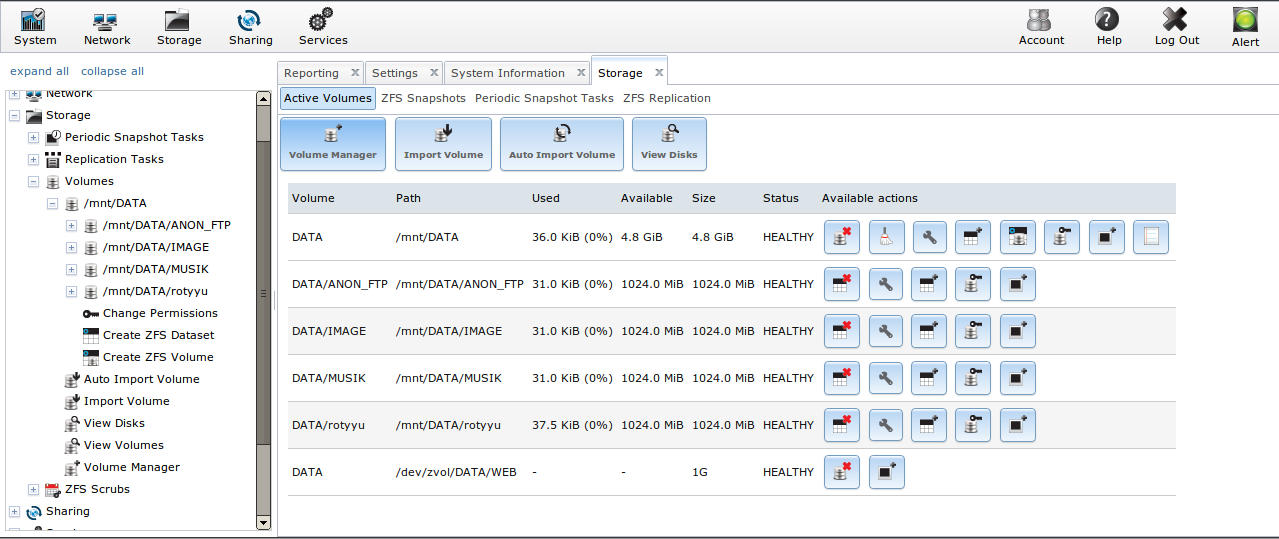Create snapshot icon in /dev/zvol/DATA/WEB row
This screenshot has width=1279, height=539.
886,472
